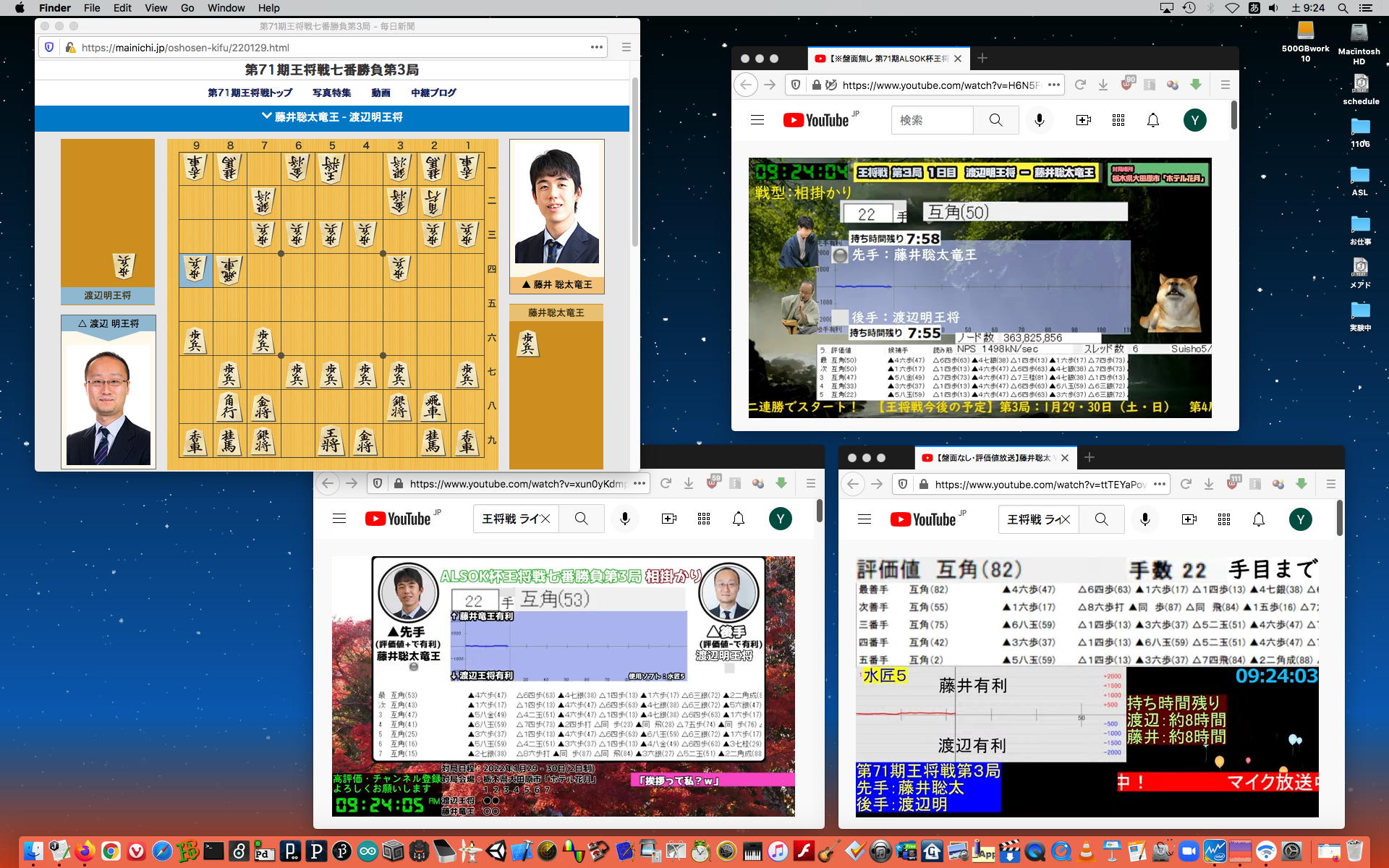Open the Finder File menu
Image resolution: width=1389 pixels, height=868 pixels.
(92, 8)
